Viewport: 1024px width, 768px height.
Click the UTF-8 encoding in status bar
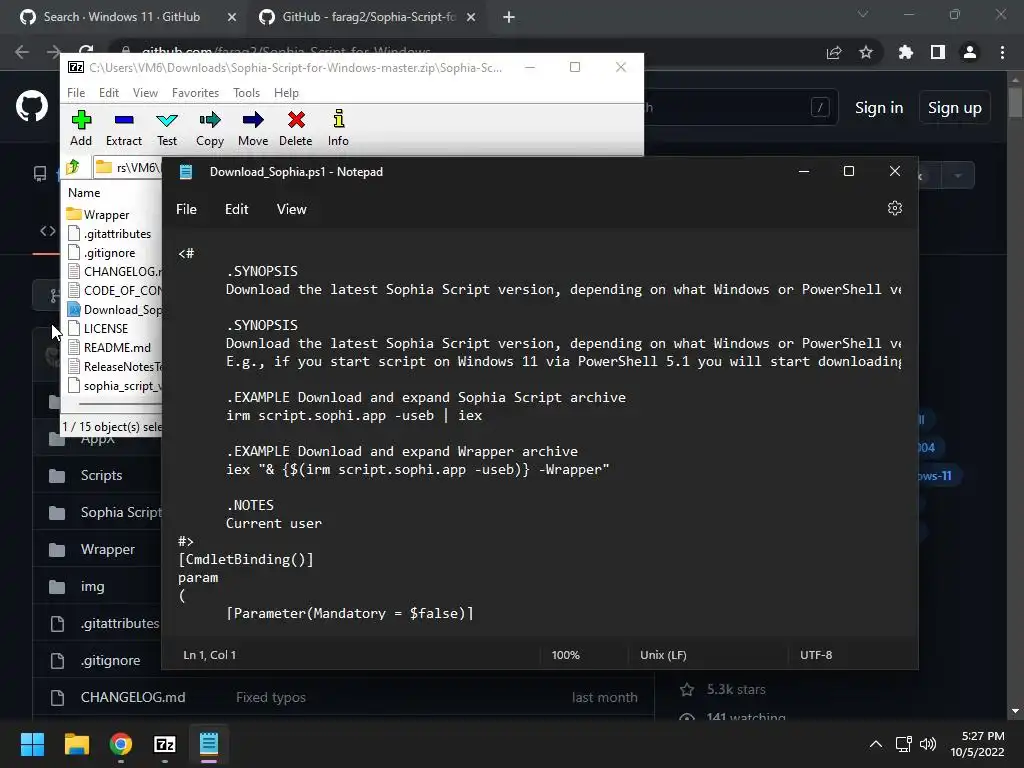point(816,655)
